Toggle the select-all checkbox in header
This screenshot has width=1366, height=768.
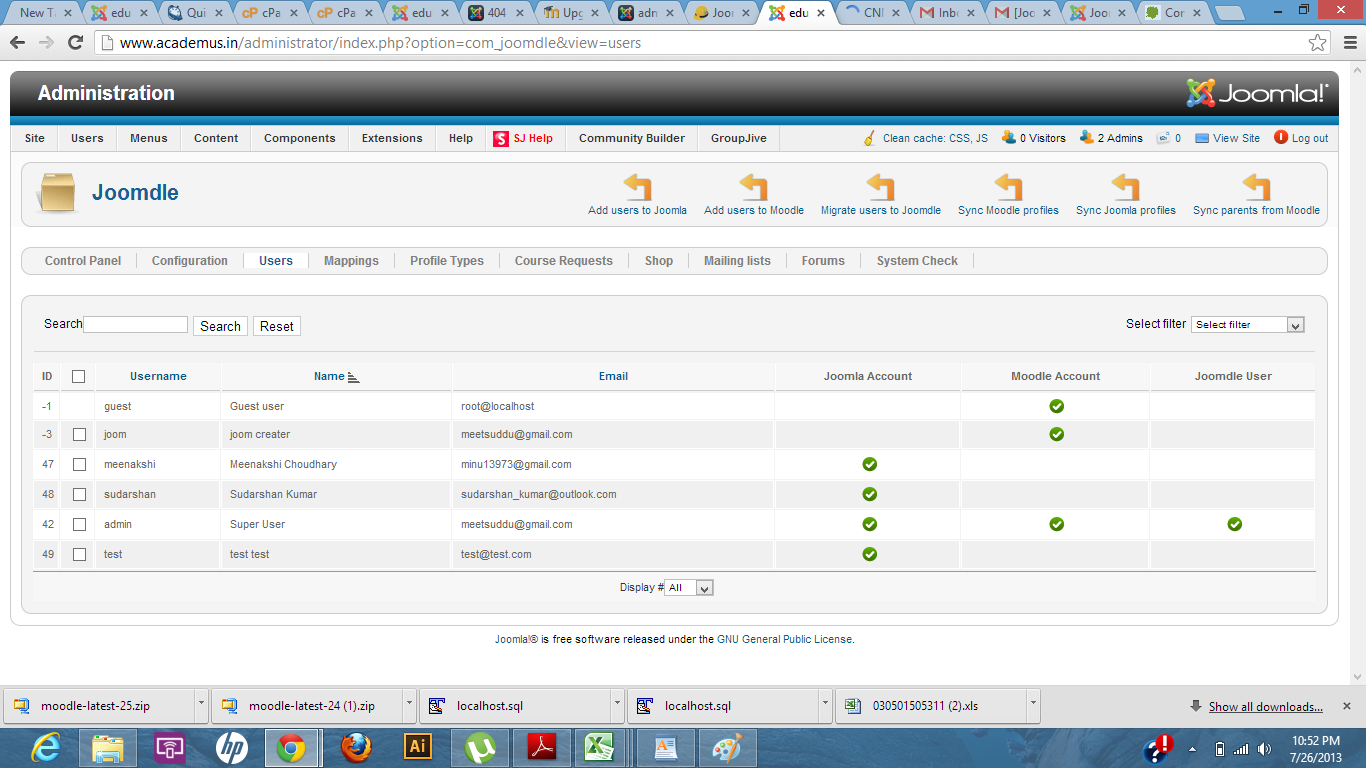pyautogui.click(x=79, y=377)
